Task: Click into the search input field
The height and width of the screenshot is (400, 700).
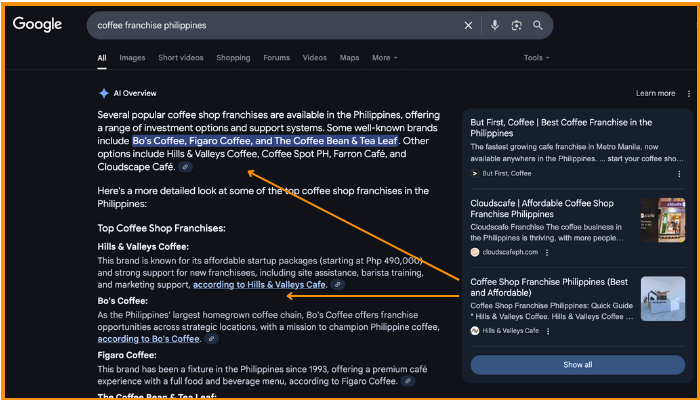Action: coord(277,25)
